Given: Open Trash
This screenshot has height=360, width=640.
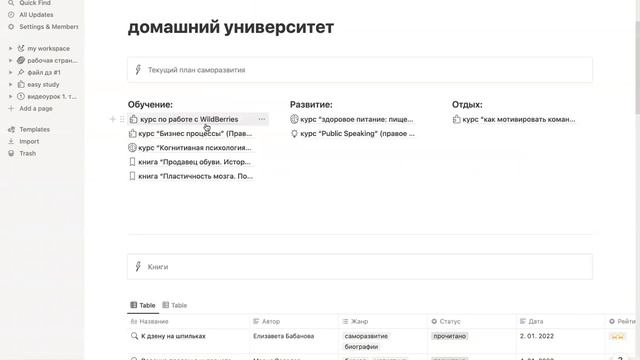Looking at the screenshot, I should point(27,153).
